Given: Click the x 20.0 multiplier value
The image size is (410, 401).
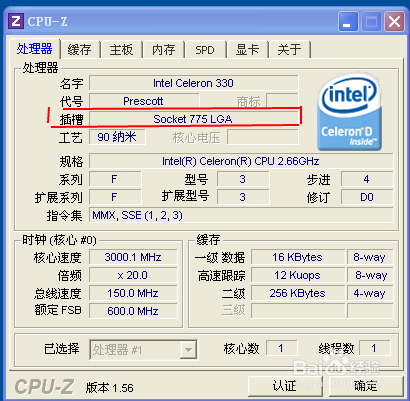Looking at the screenshot, I should tap(133, 275).
